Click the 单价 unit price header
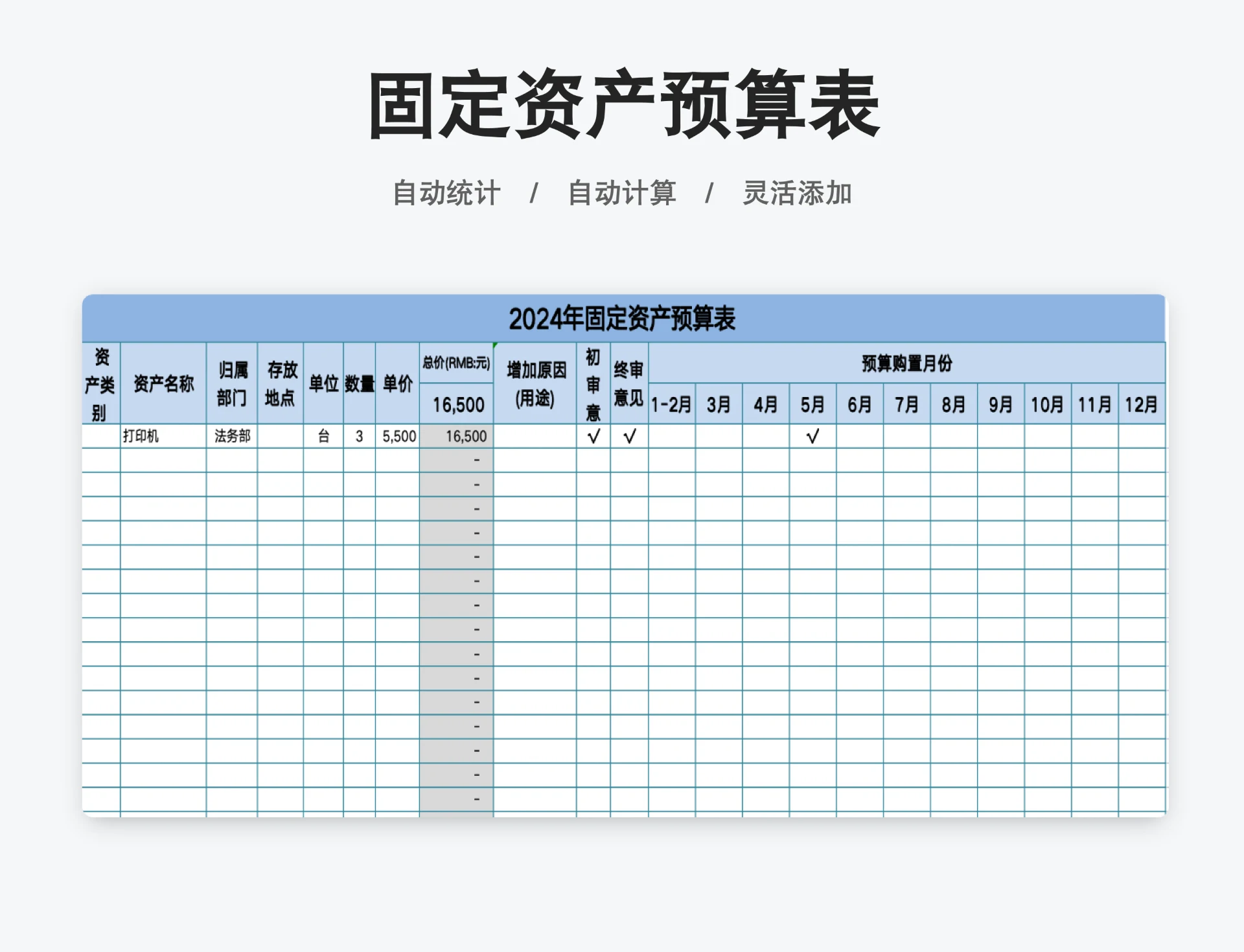This screenshot has height=952, width=1244. click(x=396, y=383)
